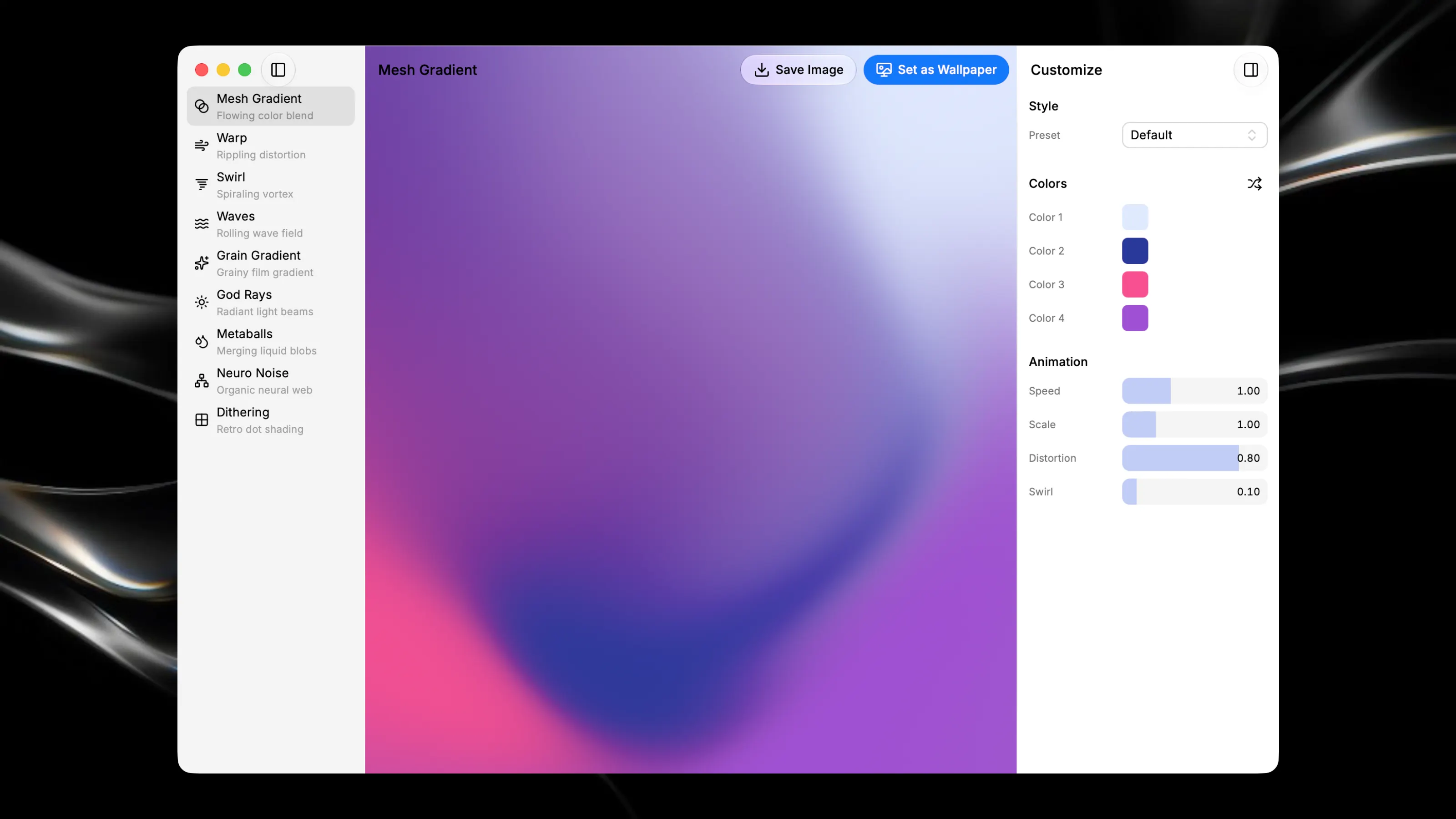Select the Swirl shader label

[231, 177]
